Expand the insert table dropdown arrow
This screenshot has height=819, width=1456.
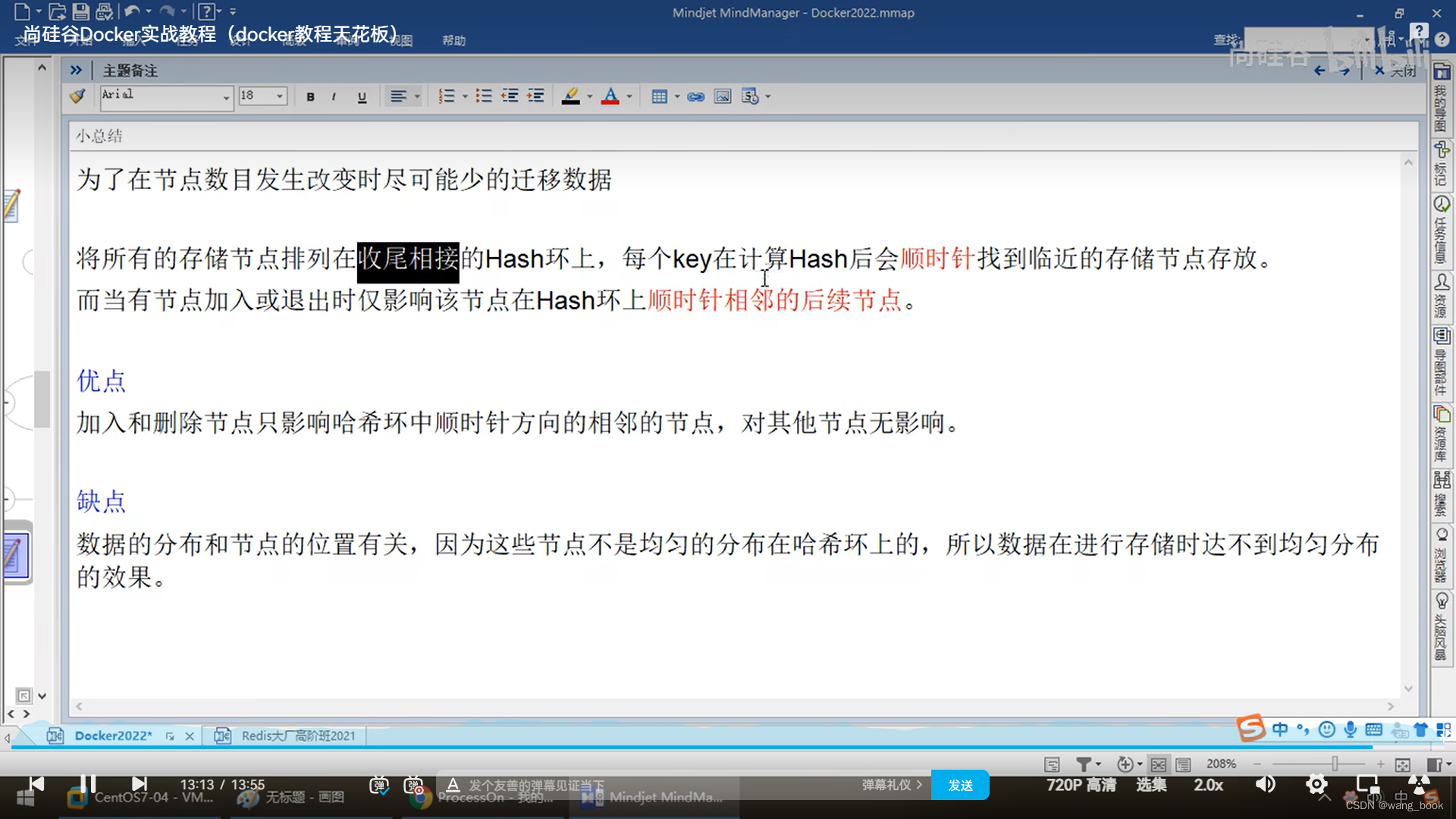pos(677,96)
